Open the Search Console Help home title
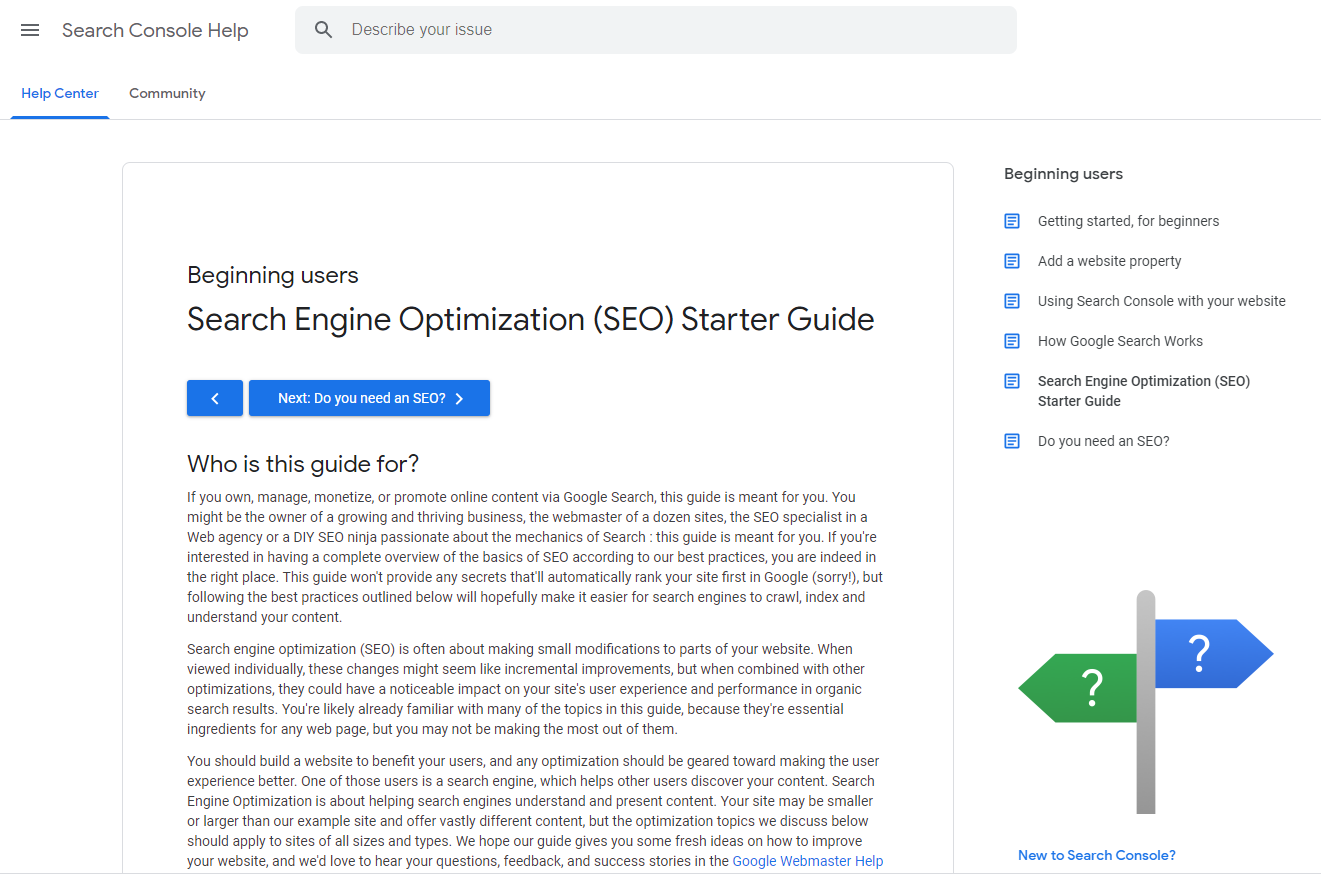 tap(155, 30)
